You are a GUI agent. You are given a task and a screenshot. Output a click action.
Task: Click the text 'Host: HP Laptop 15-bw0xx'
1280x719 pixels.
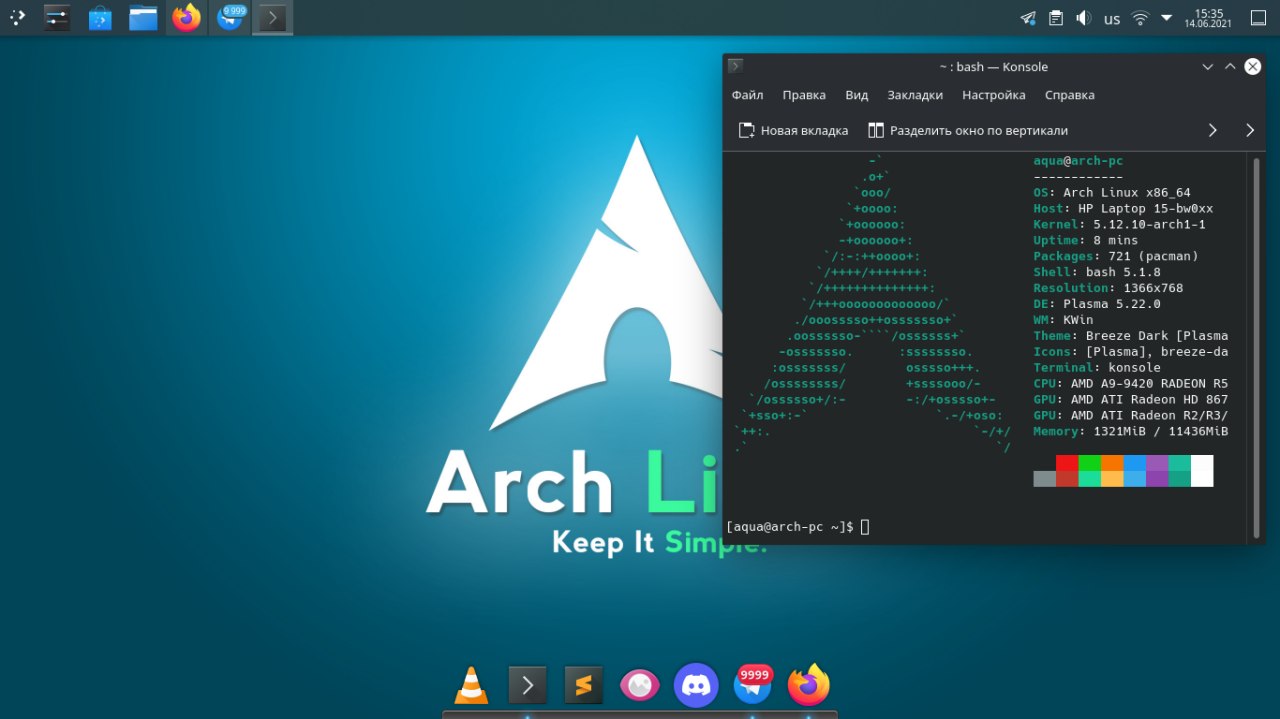point(1123,209)
